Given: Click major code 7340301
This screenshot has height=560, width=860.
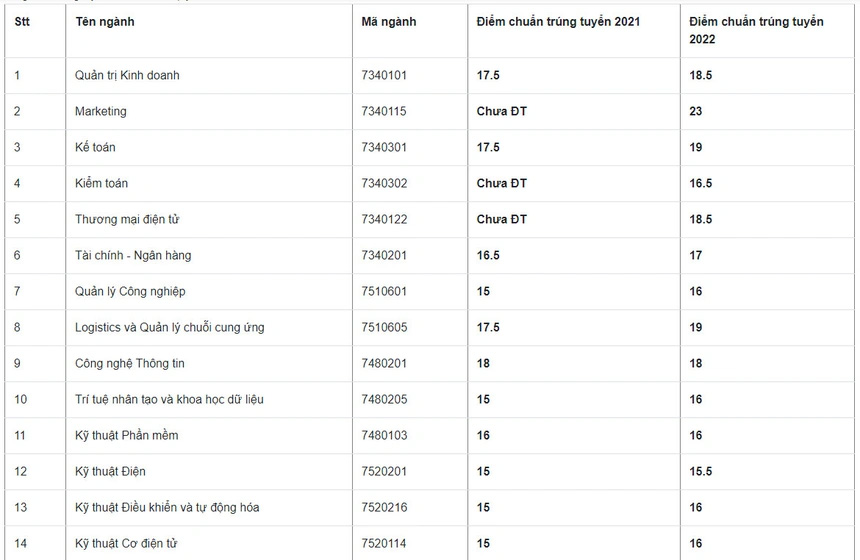Looking at the screenshot, I should point(384,147).
